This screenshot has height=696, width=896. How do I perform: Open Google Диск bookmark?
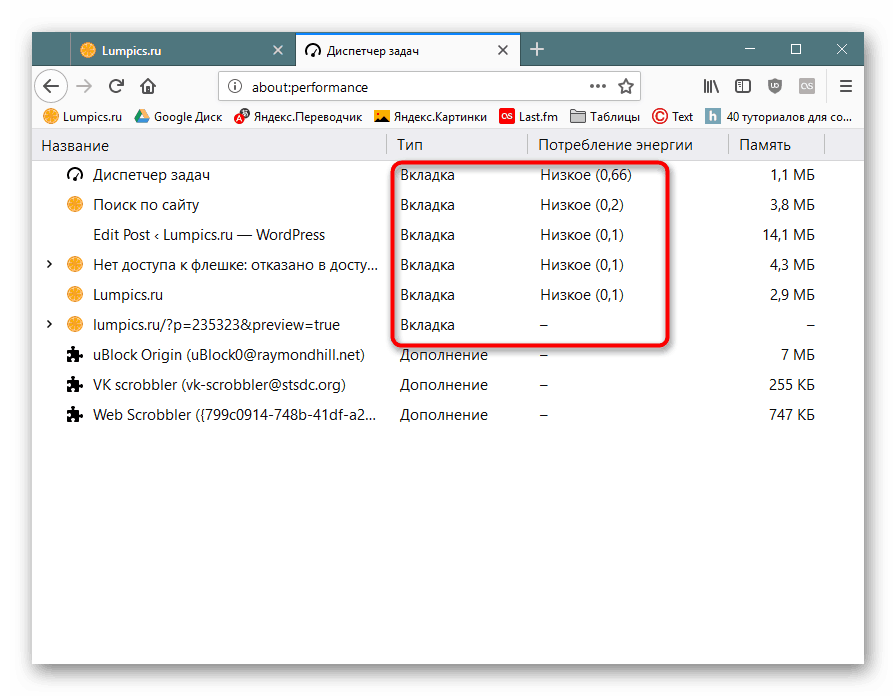click(178, 117)
